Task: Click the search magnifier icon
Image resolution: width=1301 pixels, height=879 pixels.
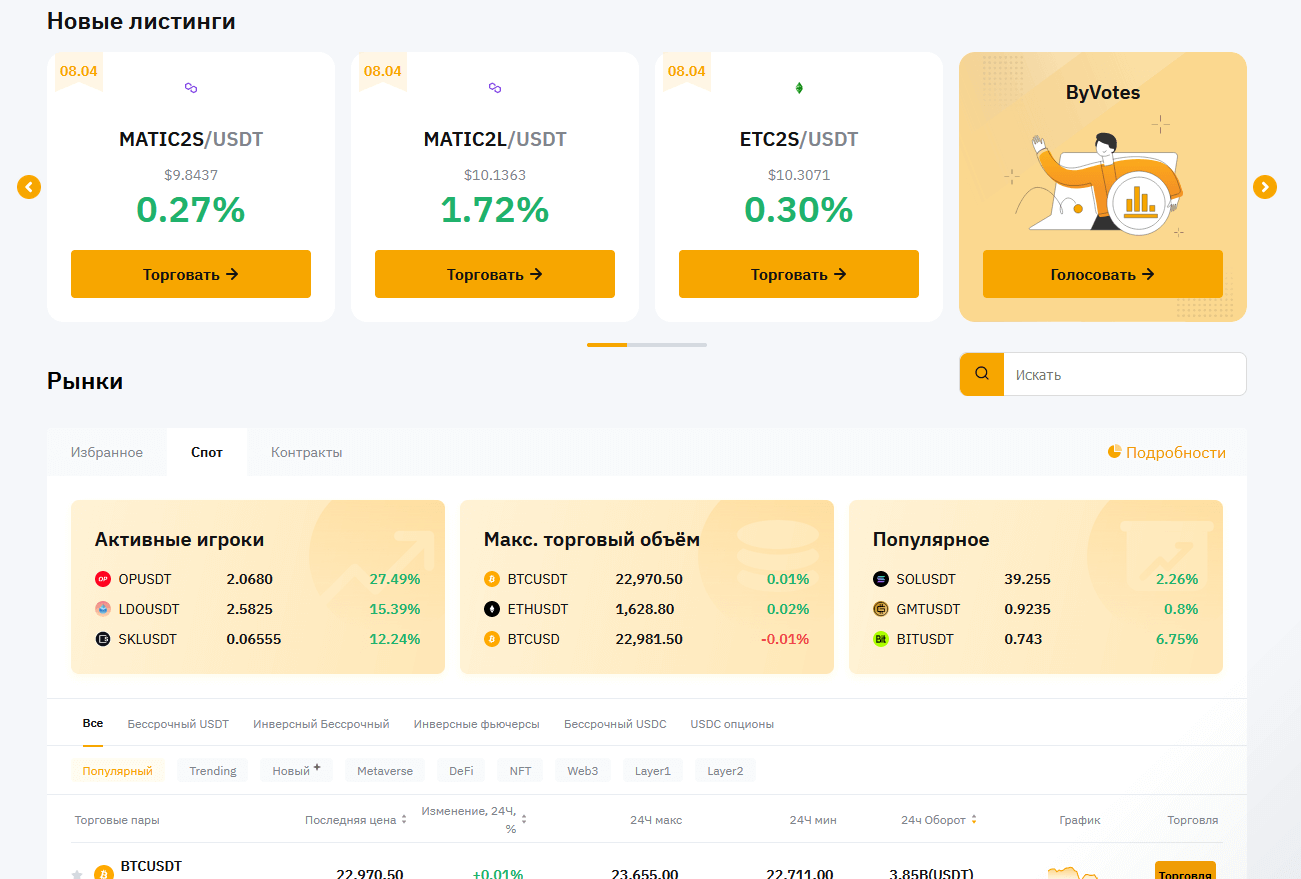Action: point(981,374)
